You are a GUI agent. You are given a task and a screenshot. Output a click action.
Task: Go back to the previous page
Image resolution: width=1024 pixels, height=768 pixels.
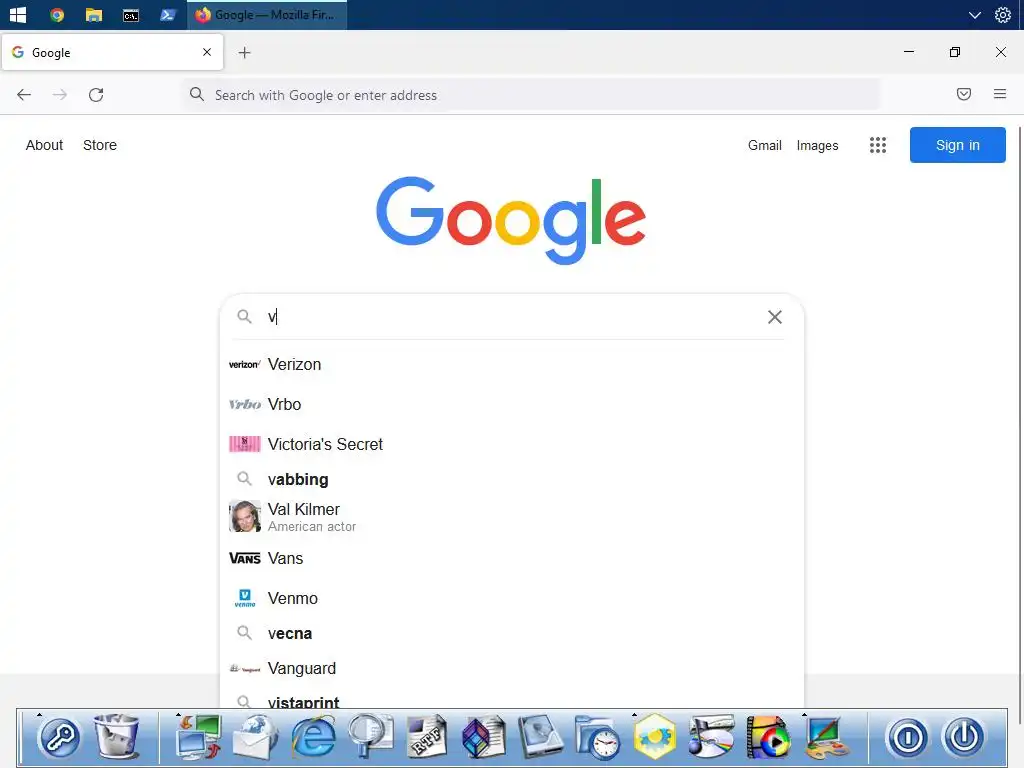[24, 95]
